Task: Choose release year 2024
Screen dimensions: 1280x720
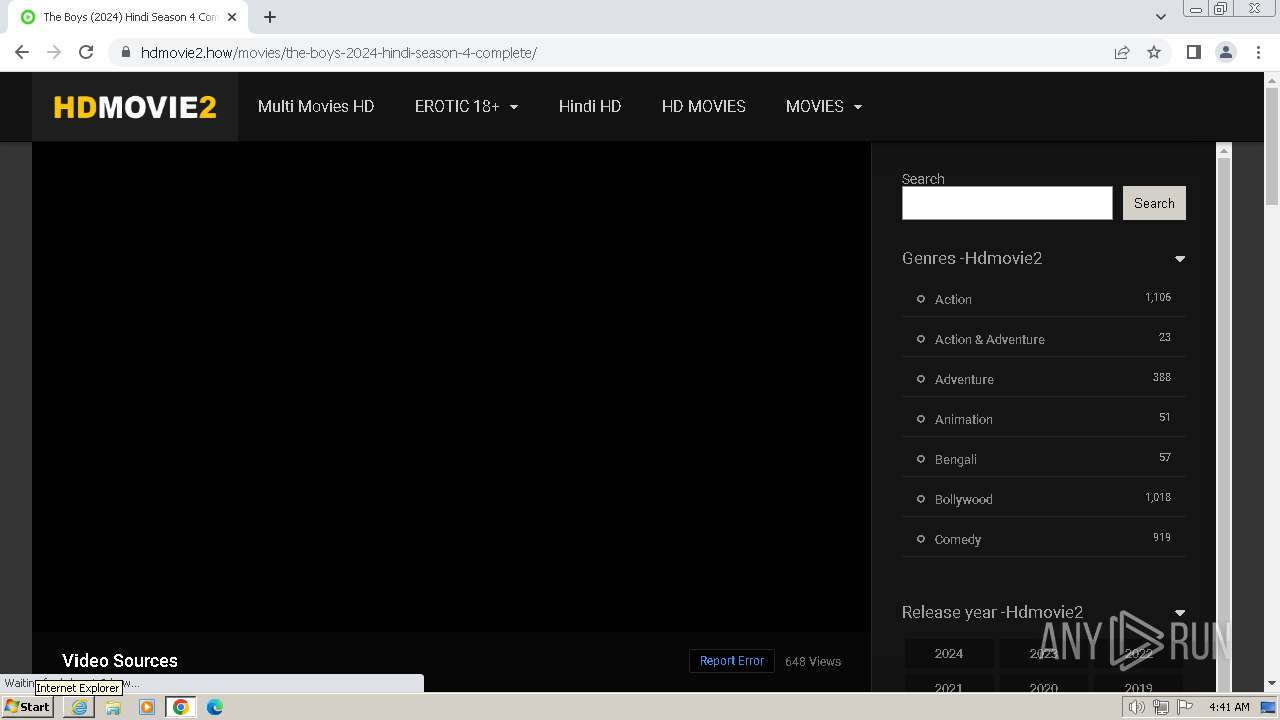Action: tap(949, 653)
